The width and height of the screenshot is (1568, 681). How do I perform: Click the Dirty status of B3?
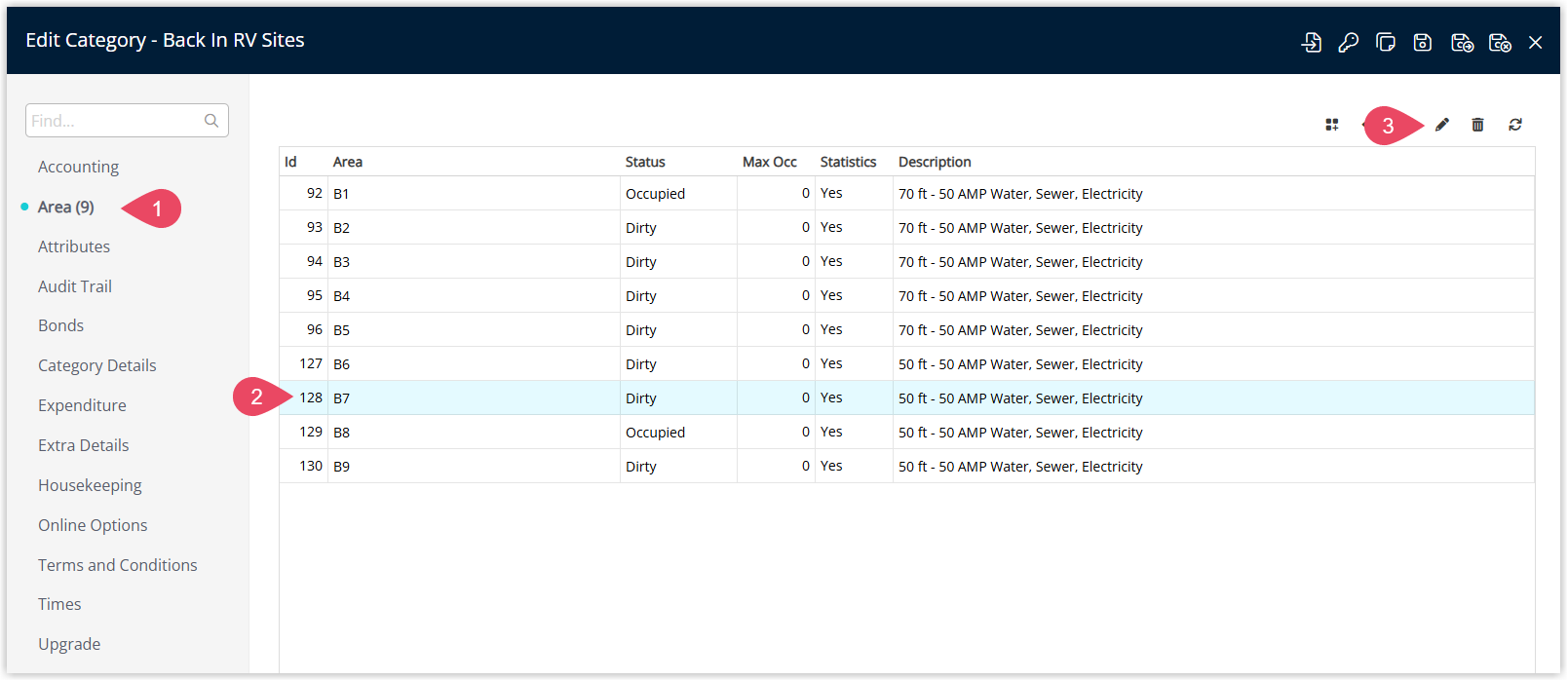pos(640,262)
